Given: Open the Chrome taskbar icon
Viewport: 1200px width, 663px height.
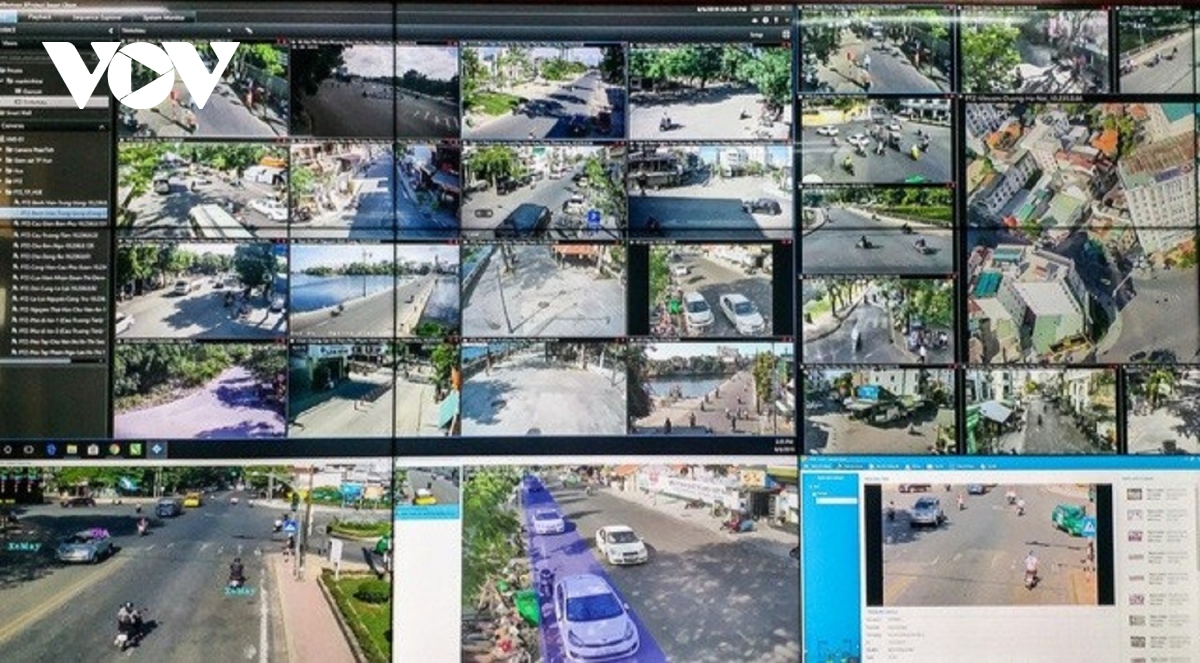Looking at the screenshot, I should [x=114, y=449].
